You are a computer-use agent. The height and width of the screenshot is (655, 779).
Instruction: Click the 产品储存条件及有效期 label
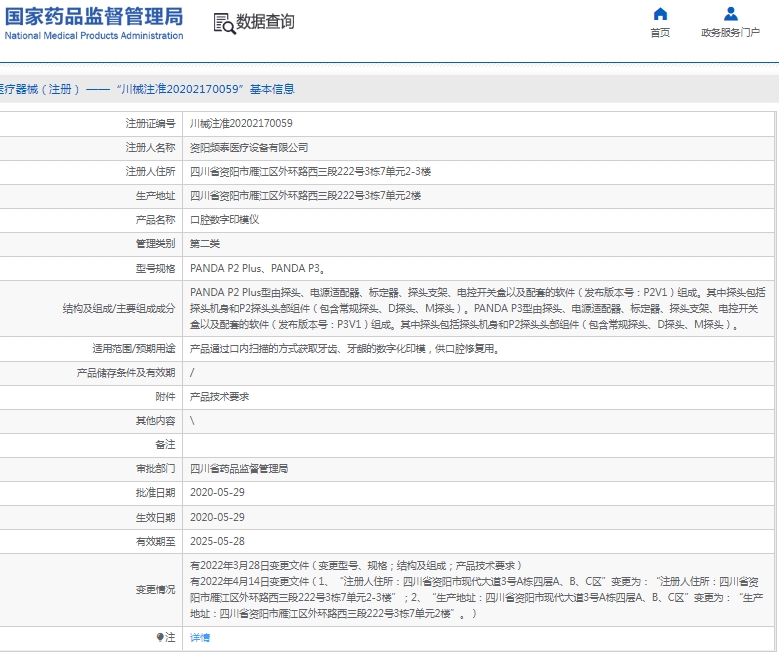pos(126,373)
